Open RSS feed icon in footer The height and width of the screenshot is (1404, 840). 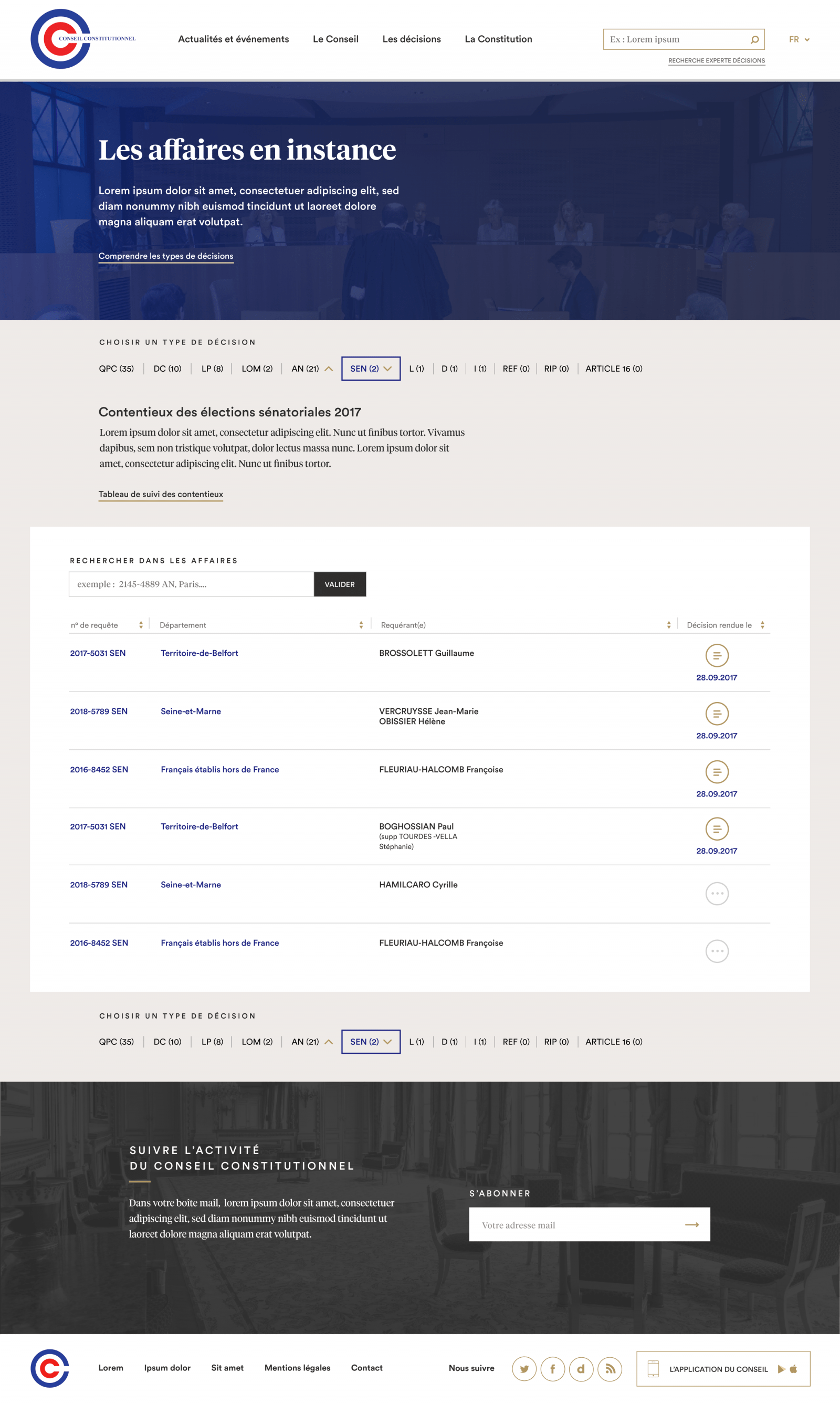pos(610,1369)
